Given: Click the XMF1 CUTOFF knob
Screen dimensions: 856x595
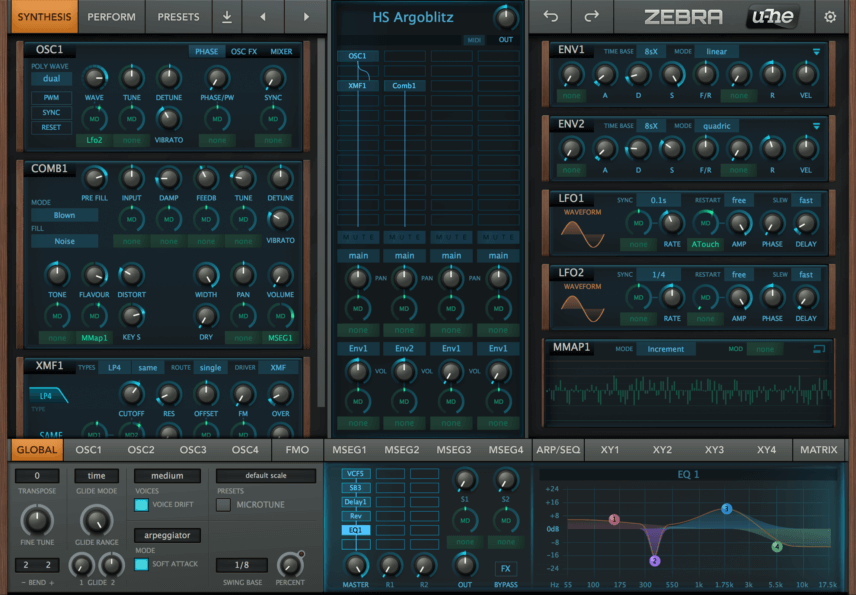Looking at the screenshot, I should [131, 394].
